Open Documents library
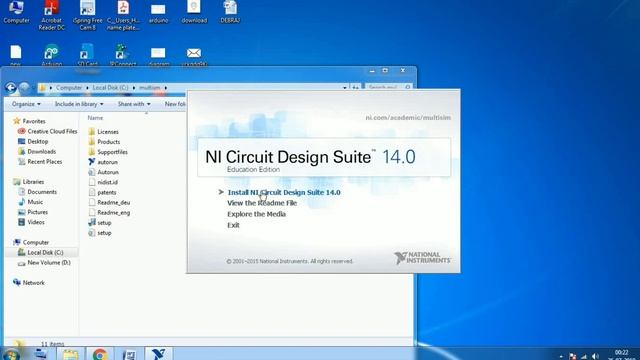The image size is (640, 360). point(38,192)
